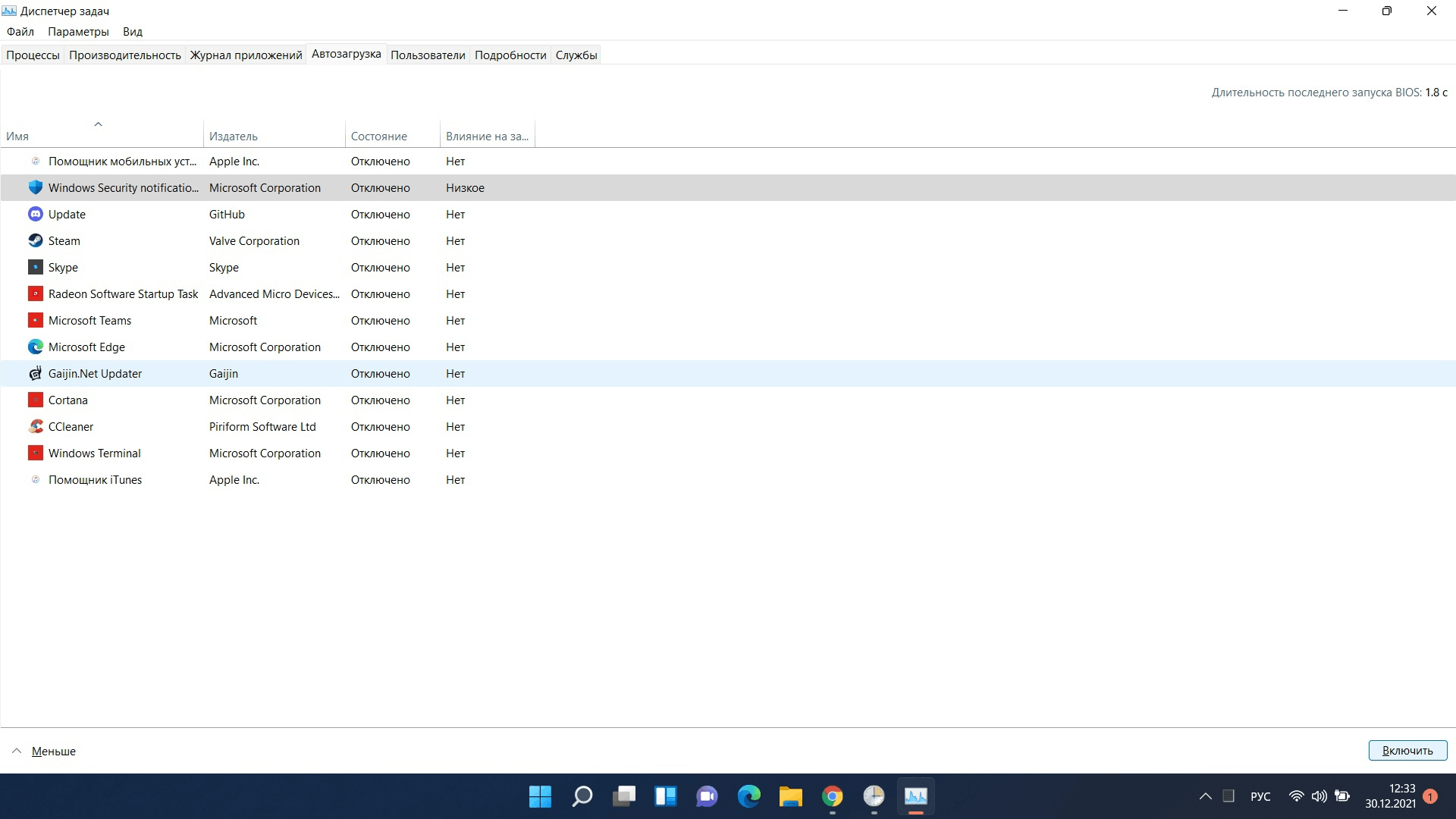Viewport: 1456px width, 819px height.
Task: Click the Task Manager taskbar icon
Action: click(x=915, y=796)
